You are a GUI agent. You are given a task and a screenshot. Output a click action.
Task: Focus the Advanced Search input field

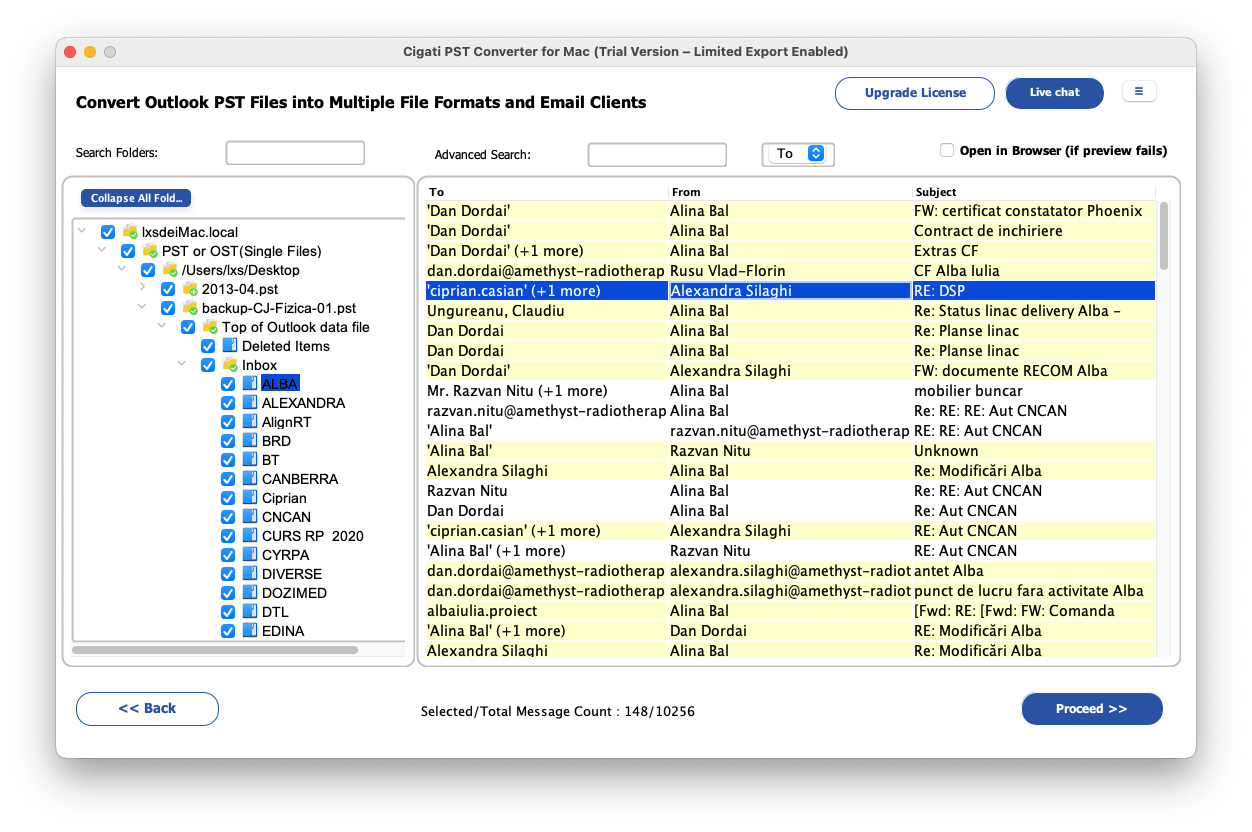tap(657, 155)
